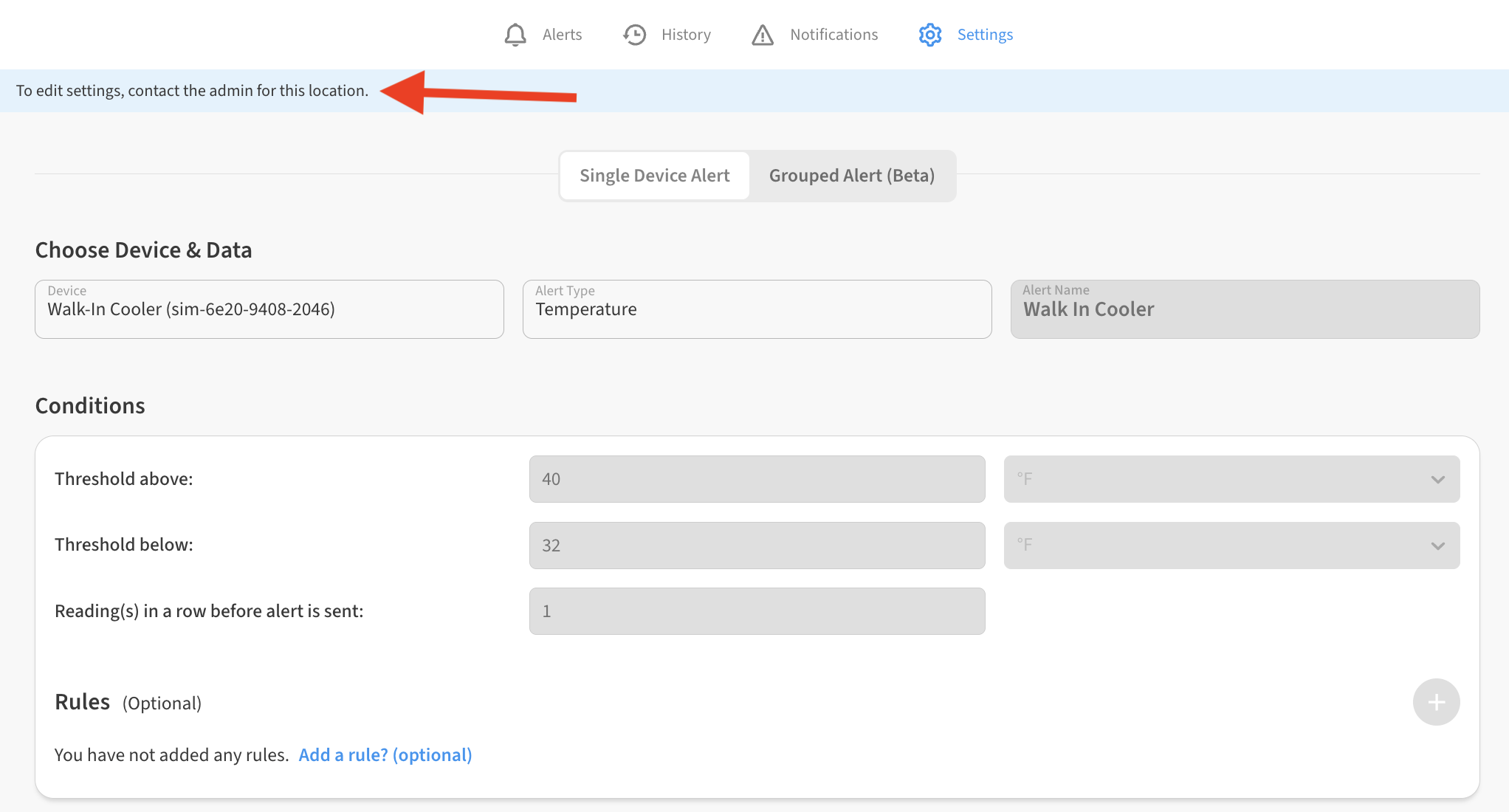
Task: Open the Alert Type Temperature field
Action: (757, 309)
